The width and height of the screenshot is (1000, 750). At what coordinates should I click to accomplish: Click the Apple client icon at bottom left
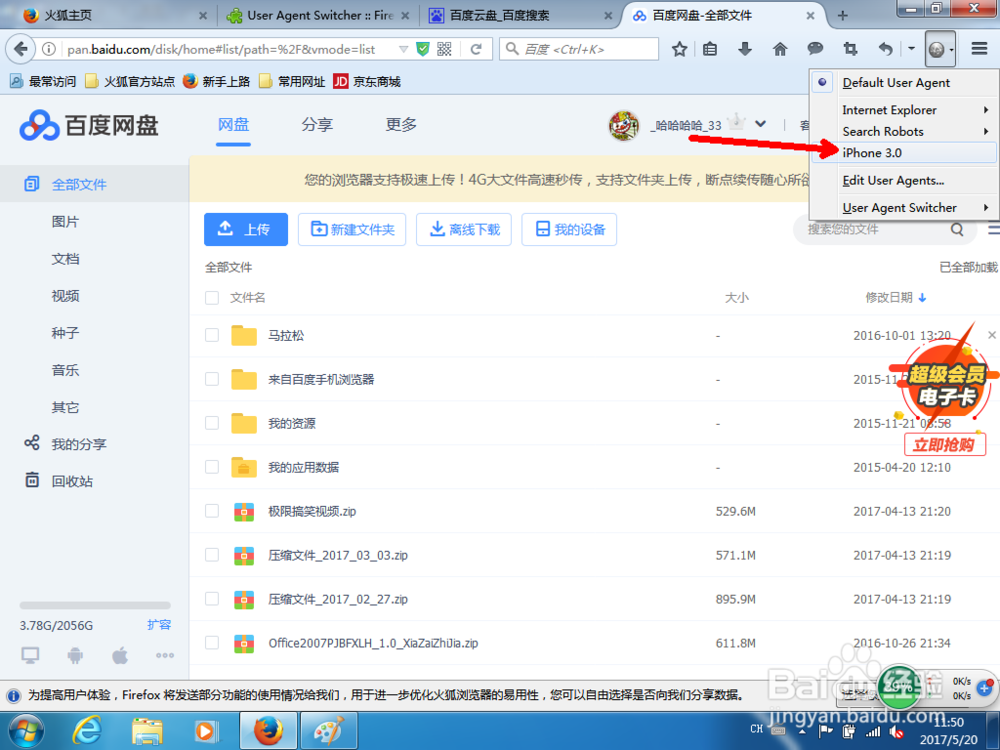119,655
